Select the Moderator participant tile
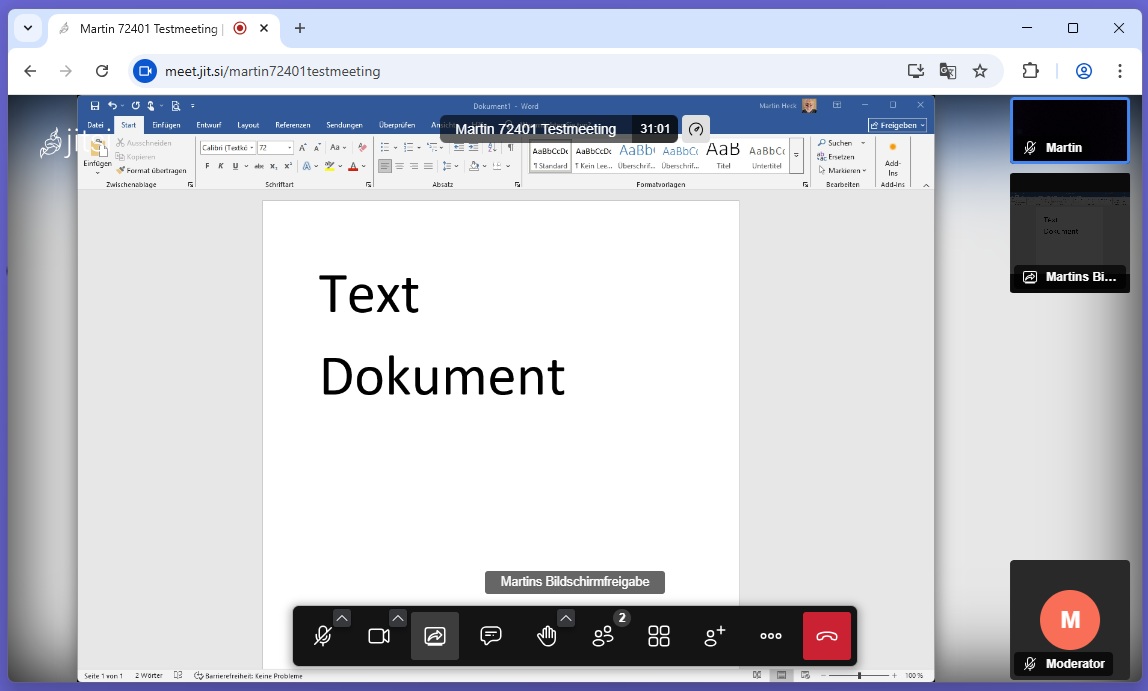The height and width of the screenshot is (691, 1148). point(1070,620)
